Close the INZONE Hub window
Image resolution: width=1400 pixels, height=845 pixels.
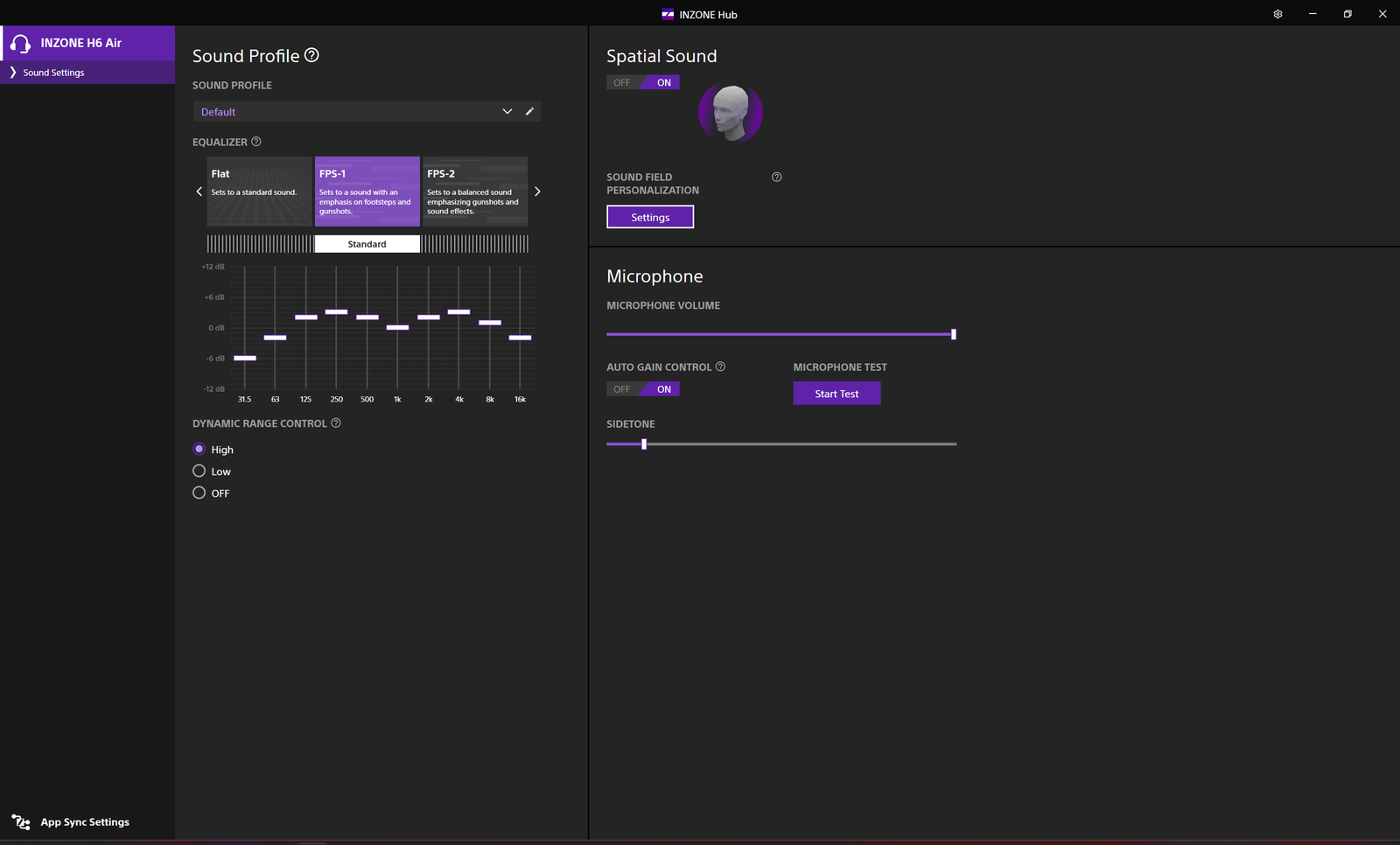point(1382,14)
